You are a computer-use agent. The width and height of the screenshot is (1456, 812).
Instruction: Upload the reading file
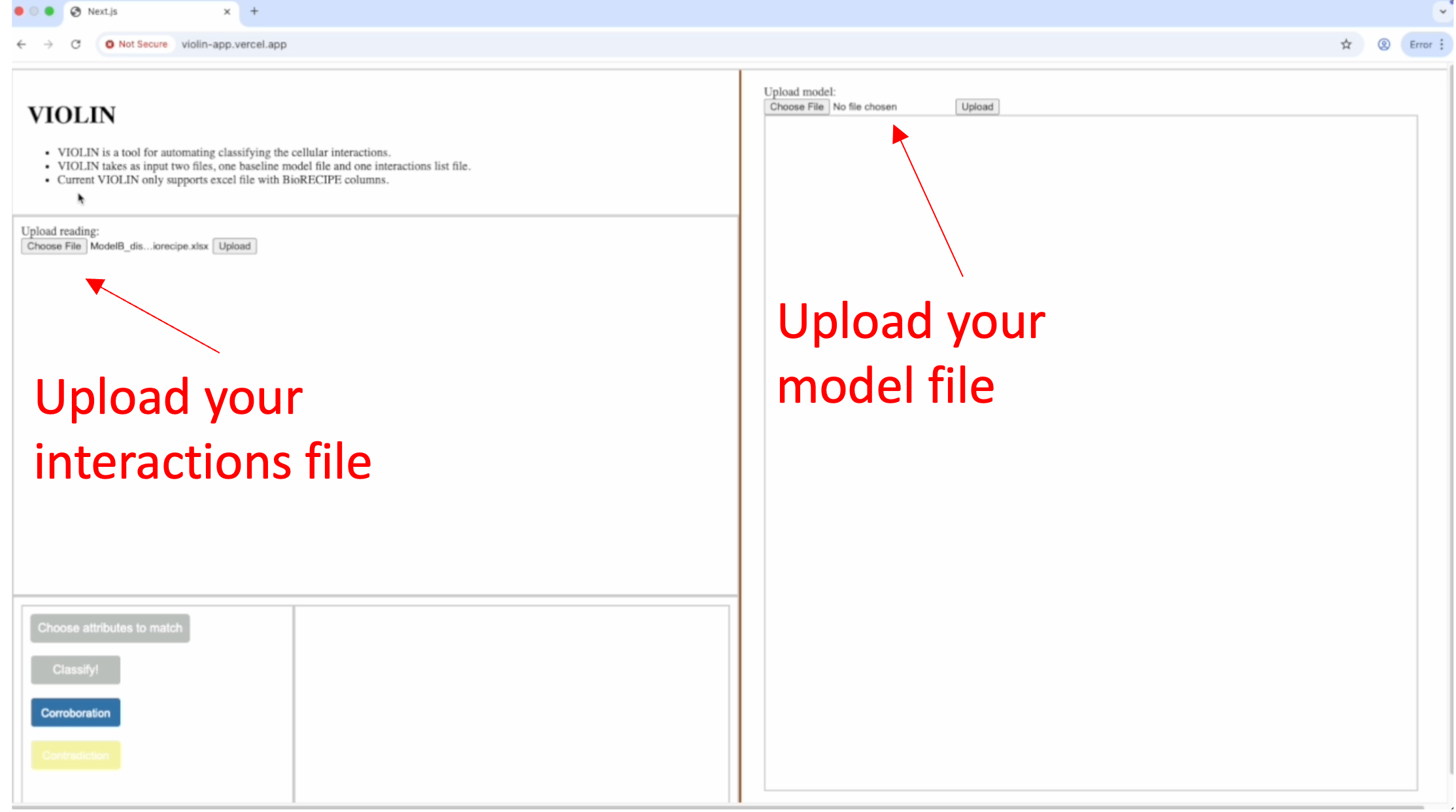pyautogui.click(x=235, y=246)
